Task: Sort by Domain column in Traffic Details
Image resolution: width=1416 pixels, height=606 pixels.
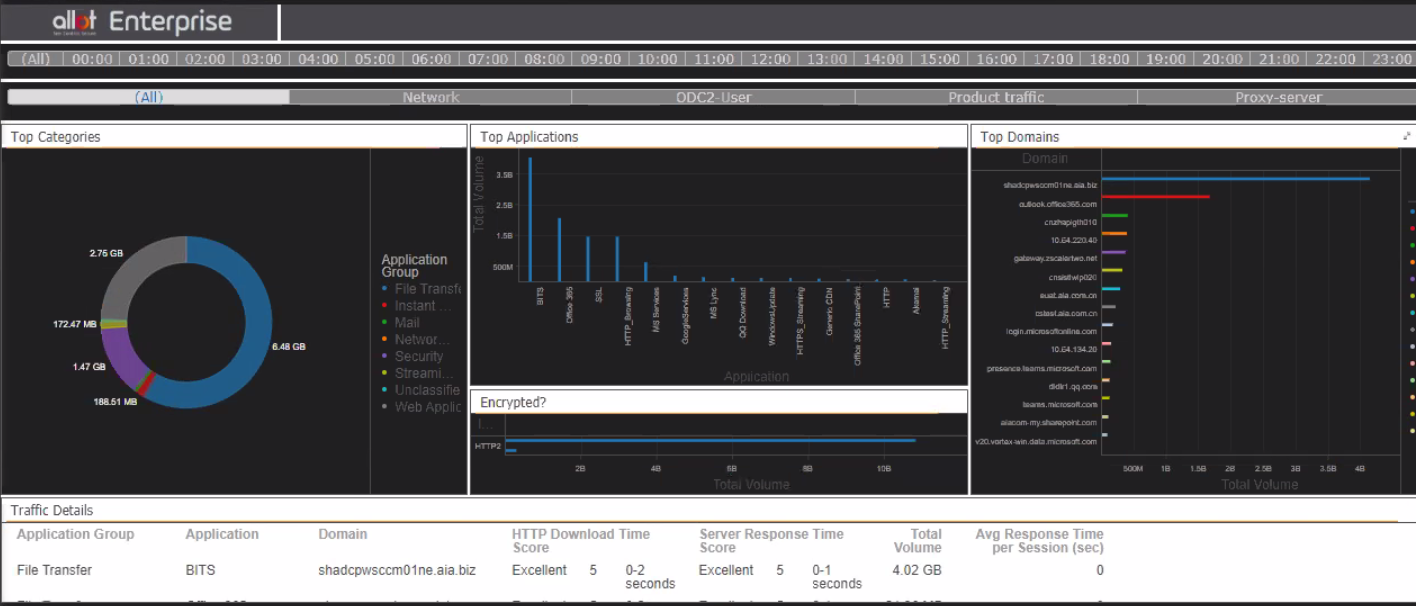Action: click(x=343, y=534)
